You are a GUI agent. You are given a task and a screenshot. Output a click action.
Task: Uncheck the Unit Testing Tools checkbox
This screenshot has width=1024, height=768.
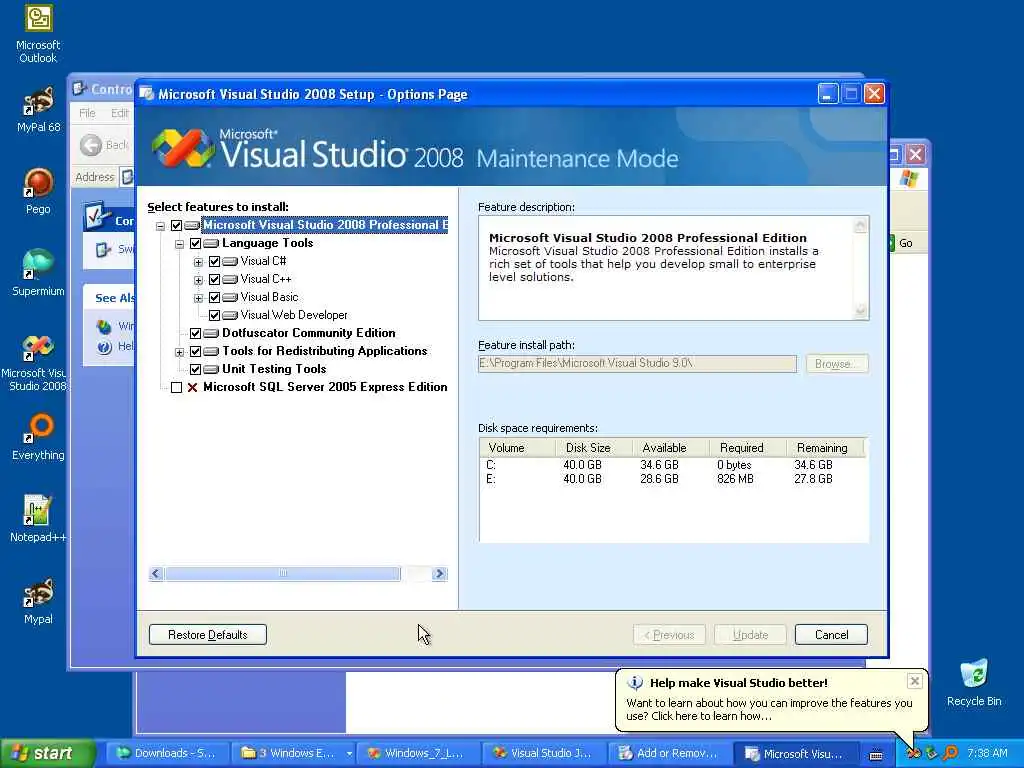point(195,370)
